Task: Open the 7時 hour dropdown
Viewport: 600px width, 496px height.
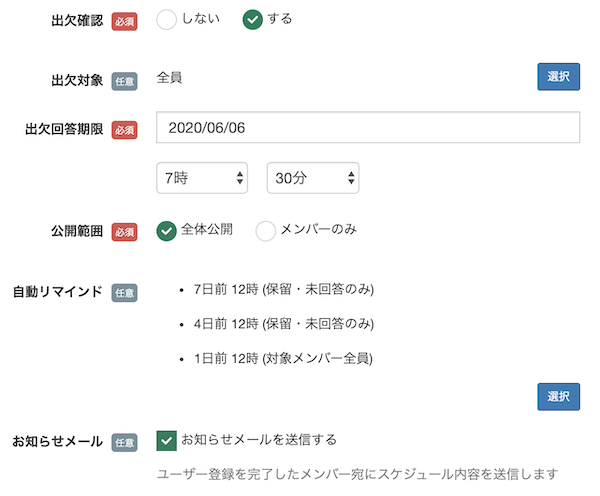Action: click(202, 178)
